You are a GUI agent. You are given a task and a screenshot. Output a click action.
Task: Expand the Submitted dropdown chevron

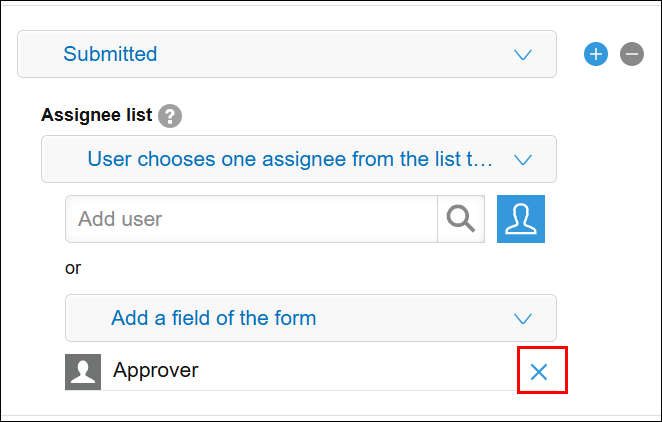522,55
